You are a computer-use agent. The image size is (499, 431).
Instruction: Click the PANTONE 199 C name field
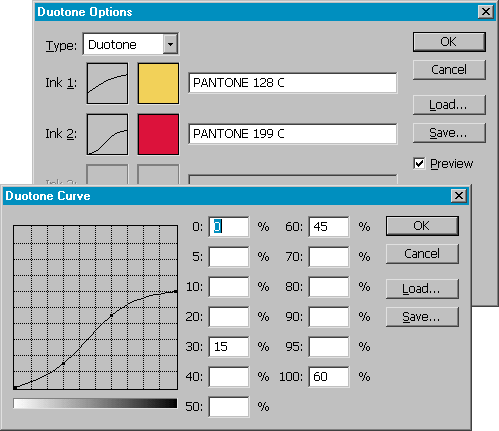click(x=293, y=134)
